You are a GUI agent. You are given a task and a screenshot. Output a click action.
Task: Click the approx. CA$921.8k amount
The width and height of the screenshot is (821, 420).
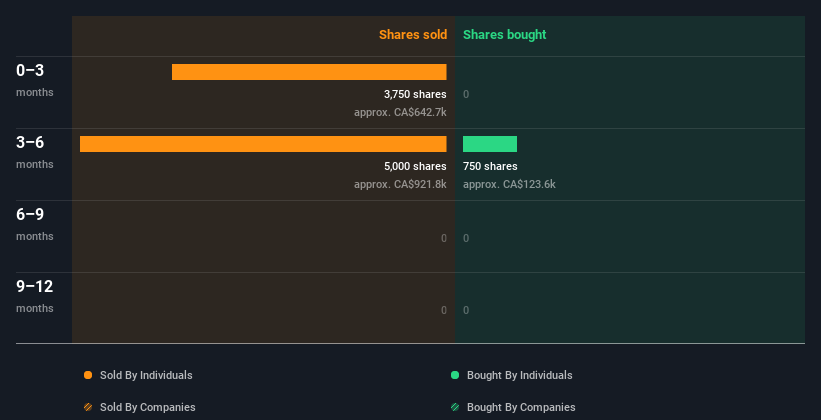400,184
